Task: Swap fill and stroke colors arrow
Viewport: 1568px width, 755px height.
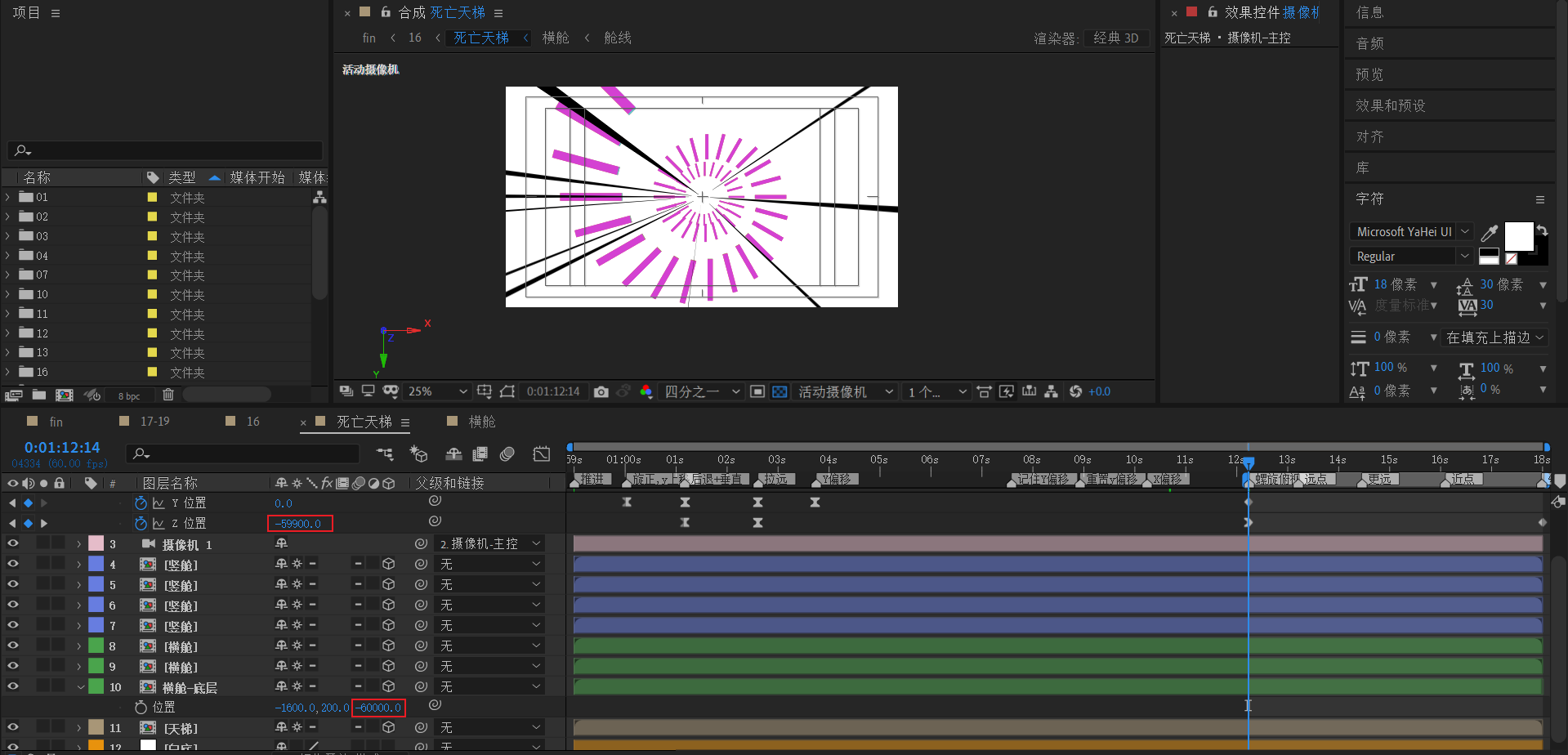Action: 1542,230
